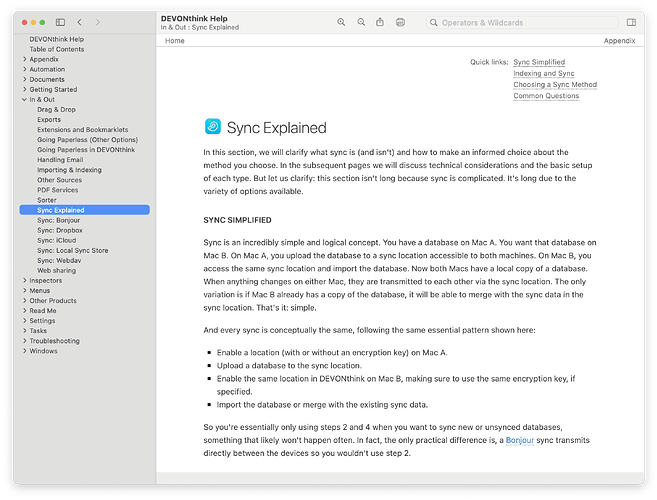Follow the Bonjour link in the text
This screenshot has height=500, width=657.
[519, 440]
